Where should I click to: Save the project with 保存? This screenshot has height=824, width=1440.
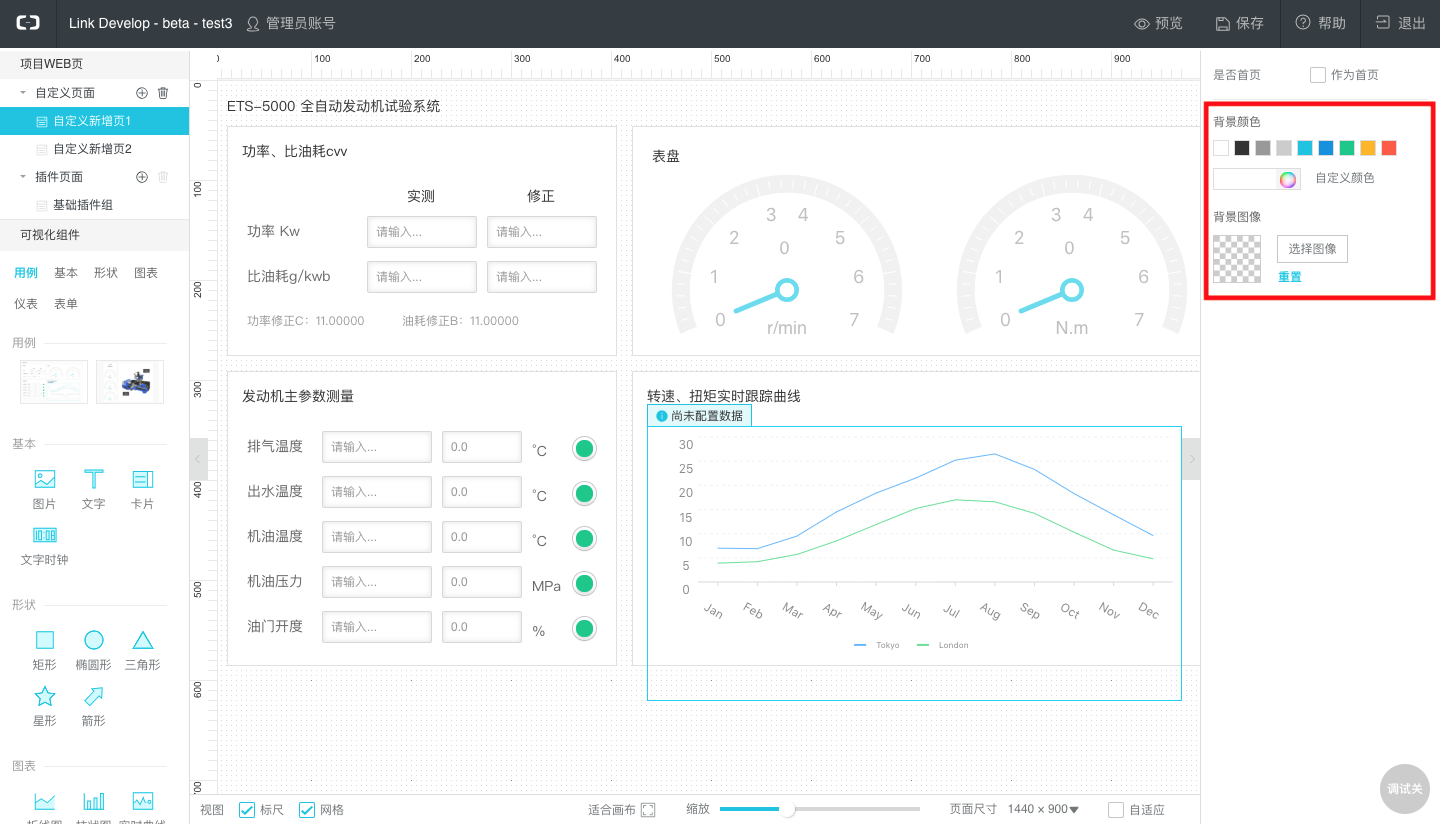(1240, 23)
